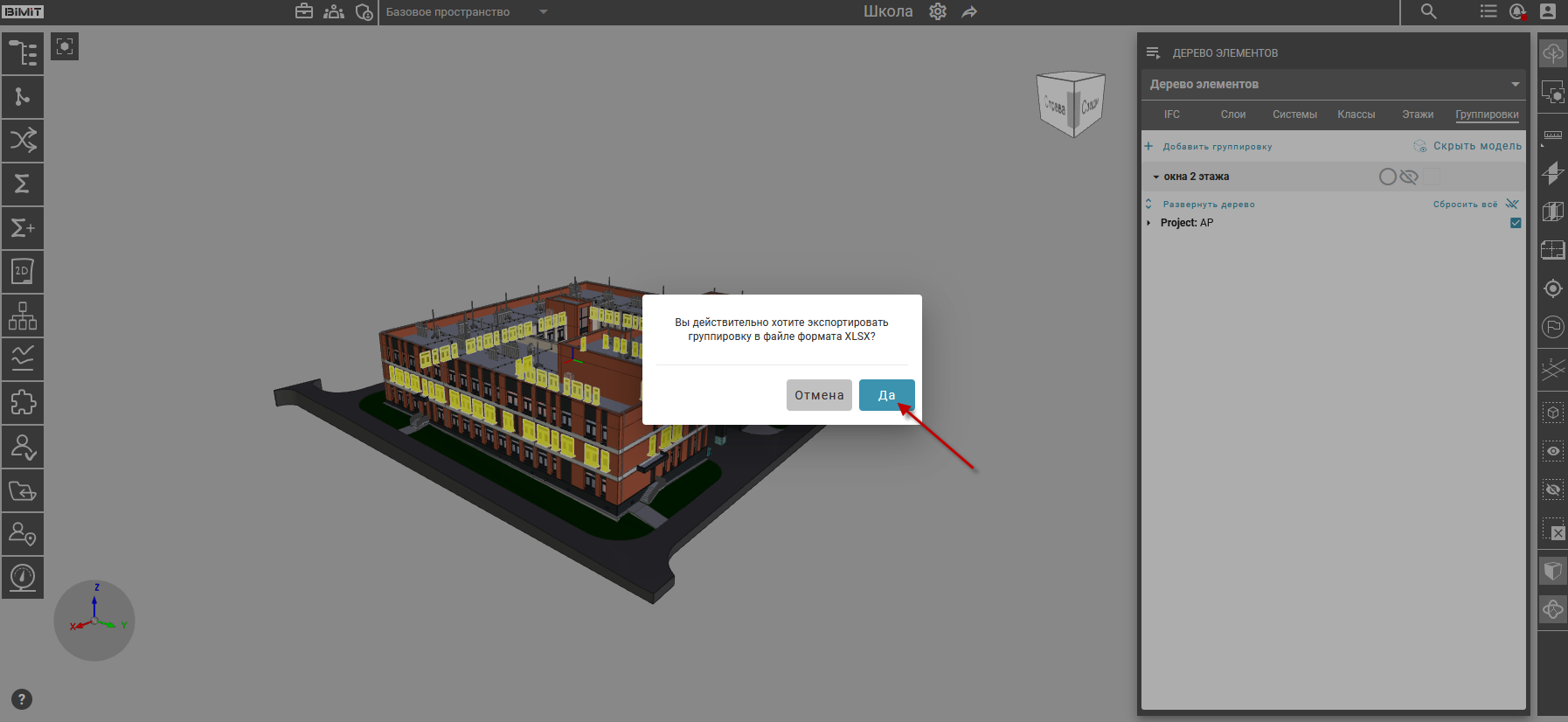Viewport: 1568px width, 722px height.
Task: Click the sigma summation tool icon
Action: [x=23, y=184]
